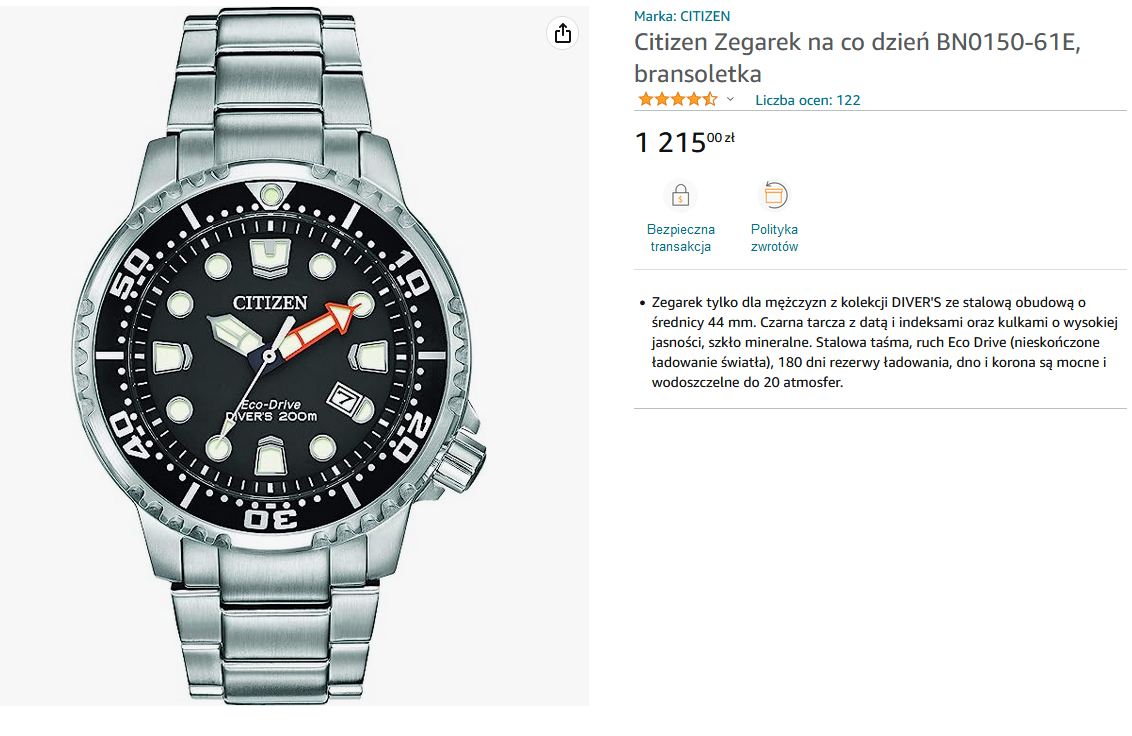
Task: Click the 1 215 zł price
Action: (685, 142)
